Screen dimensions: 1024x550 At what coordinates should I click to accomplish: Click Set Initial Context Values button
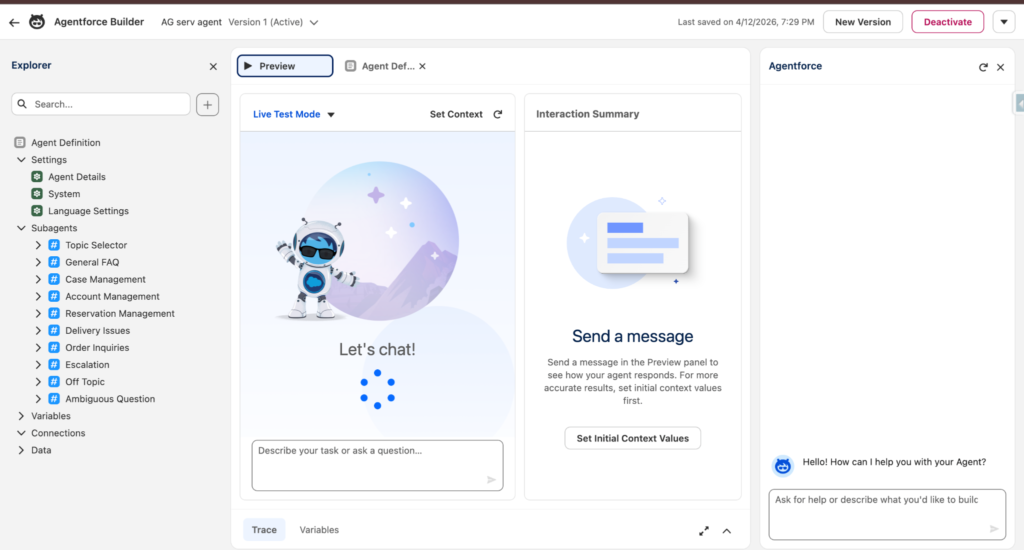pyautogui.click(x=633, y=438)
